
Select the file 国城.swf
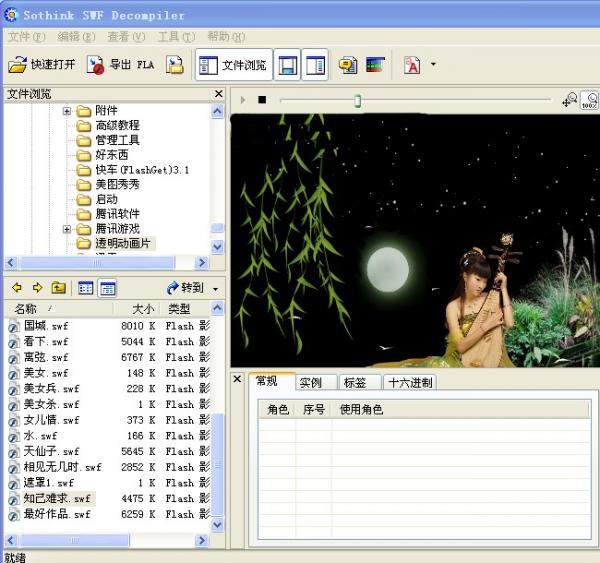pos(38,326)
